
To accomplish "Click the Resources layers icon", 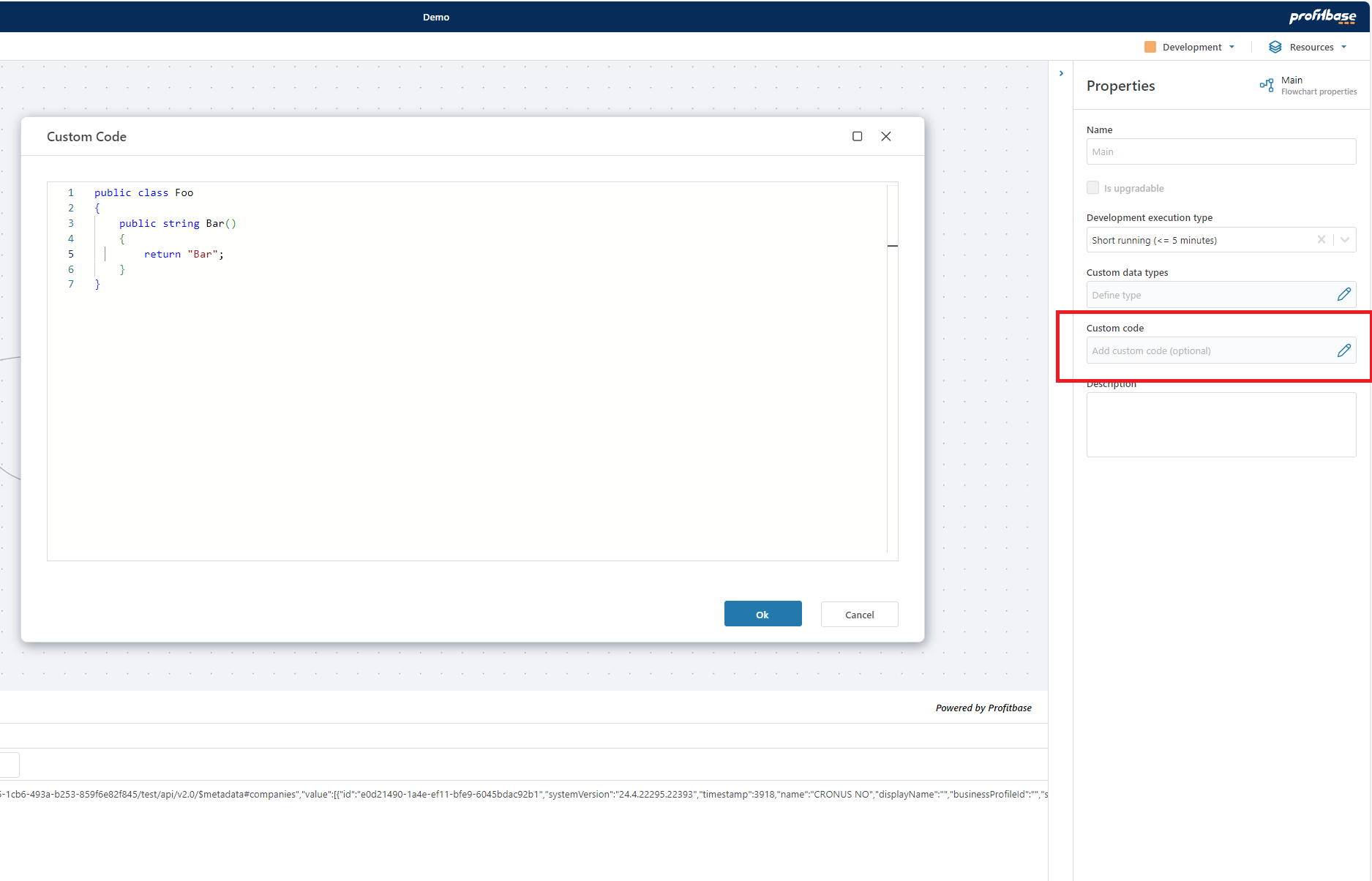I will (x=1275, y=46).
